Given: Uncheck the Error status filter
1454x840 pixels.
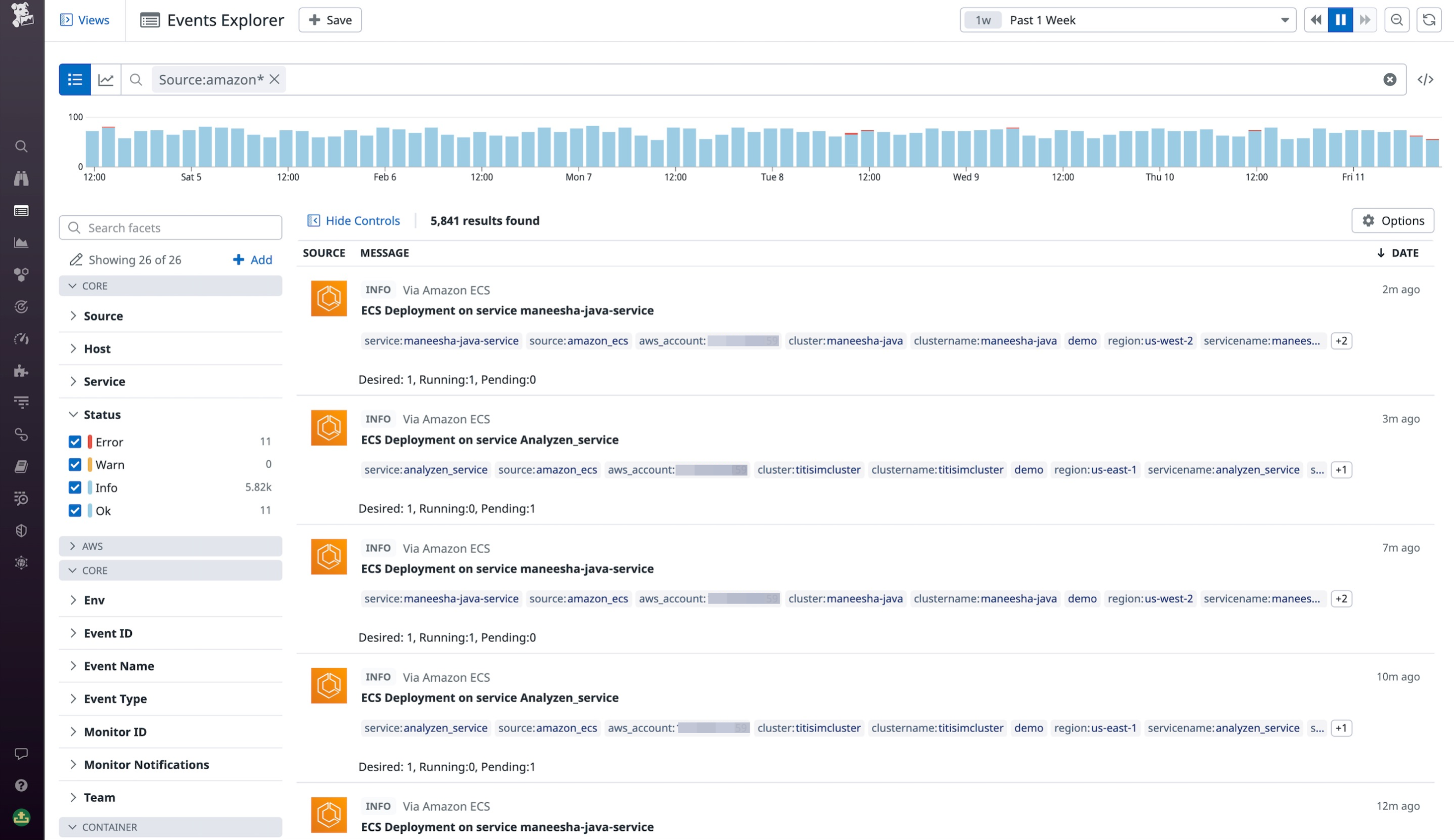Looking at the screenshot, I should coord(75,441).
